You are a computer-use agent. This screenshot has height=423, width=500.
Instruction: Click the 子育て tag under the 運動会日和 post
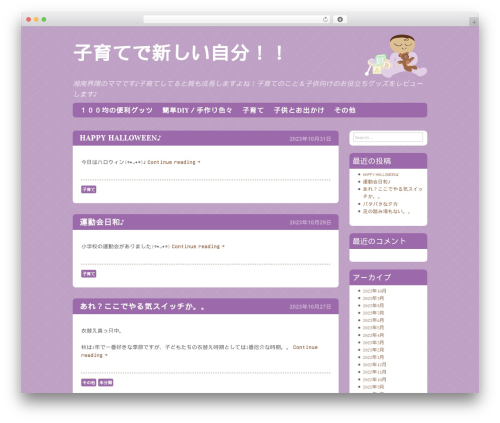click(89, 274)
